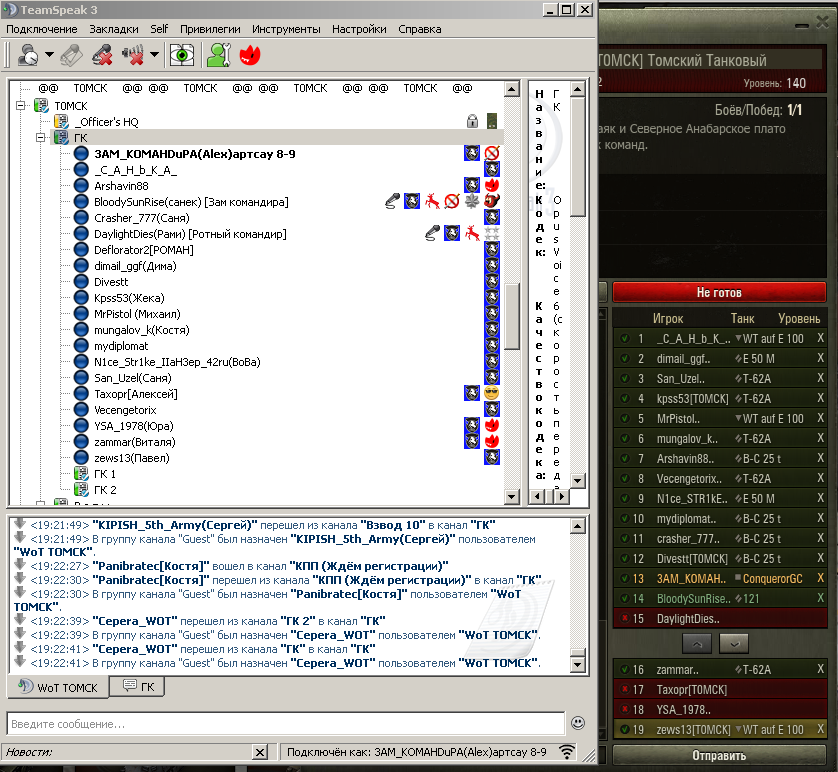Remove dimail_ggf with X in roster
838x772 pixels.
[820, 358]
